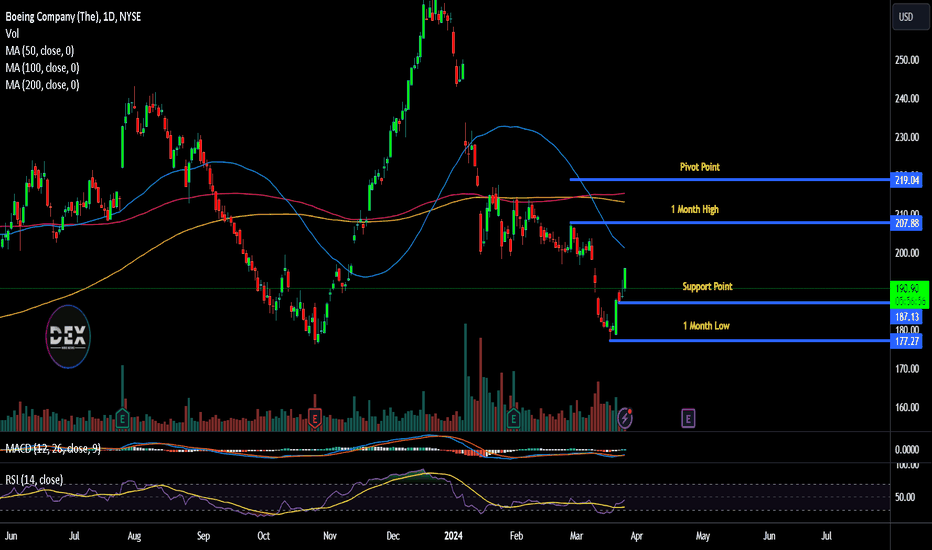Viewport: 932px width, 550px height.
Task: Click 240.00 on the price axis
Action: pyautogui.click(x=907, y=99)
